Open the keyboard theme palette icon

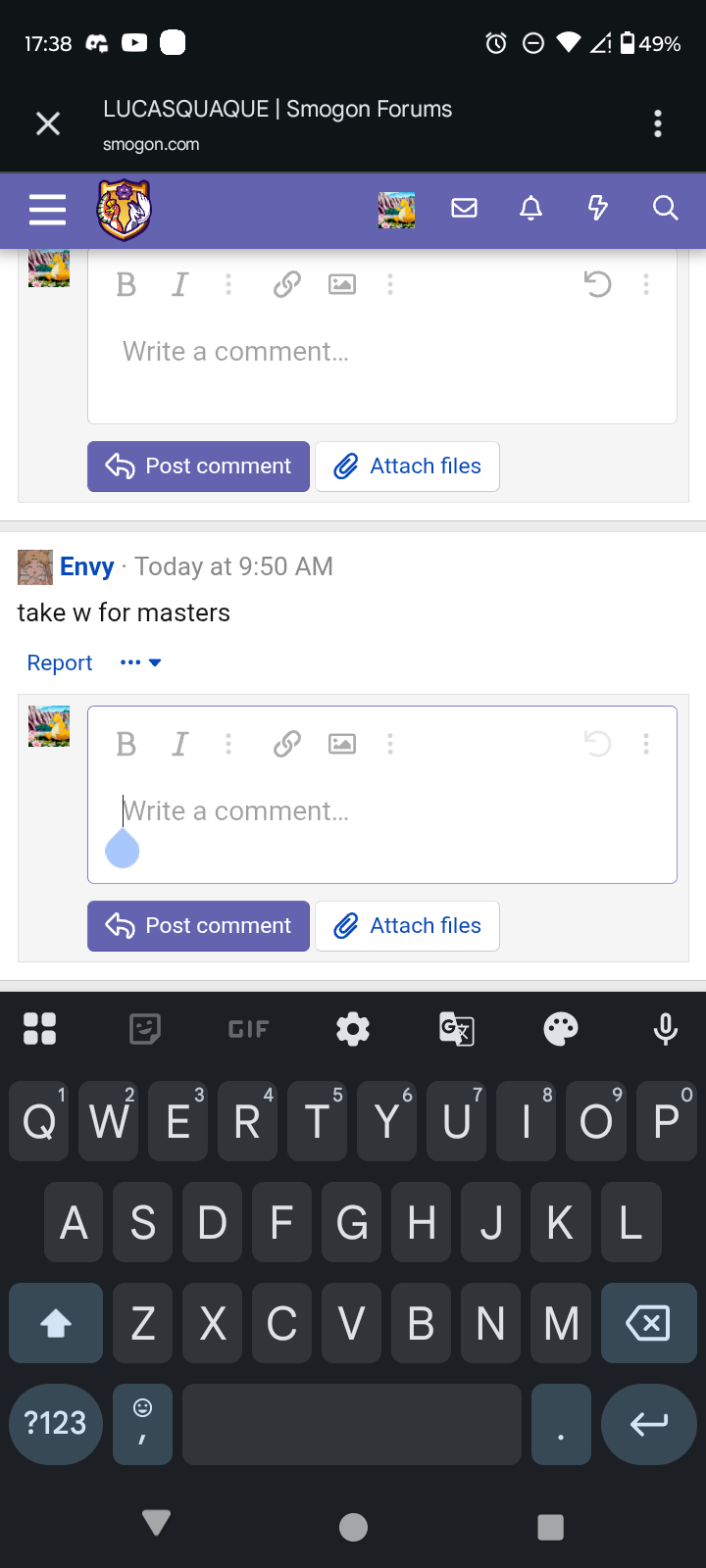561,1029
